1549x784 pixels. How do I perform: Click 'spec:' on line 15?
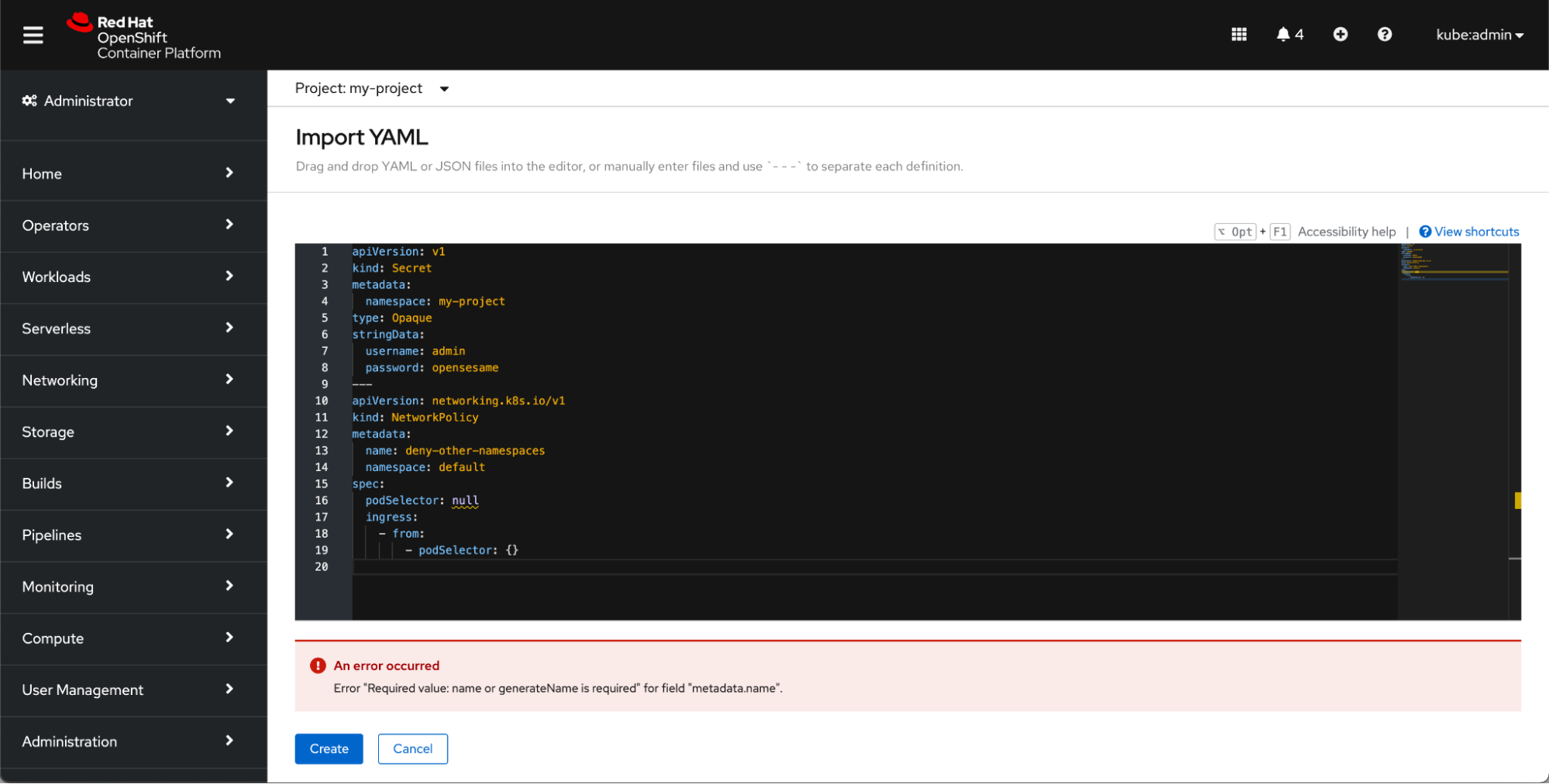click(369, 484)
